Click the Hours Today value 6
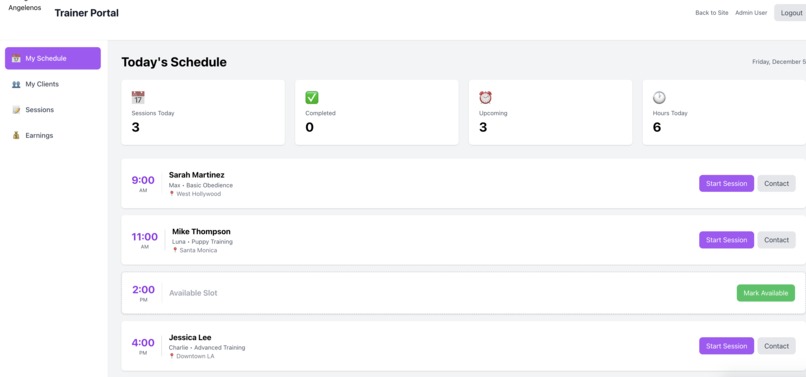 [x=657, y=127]
